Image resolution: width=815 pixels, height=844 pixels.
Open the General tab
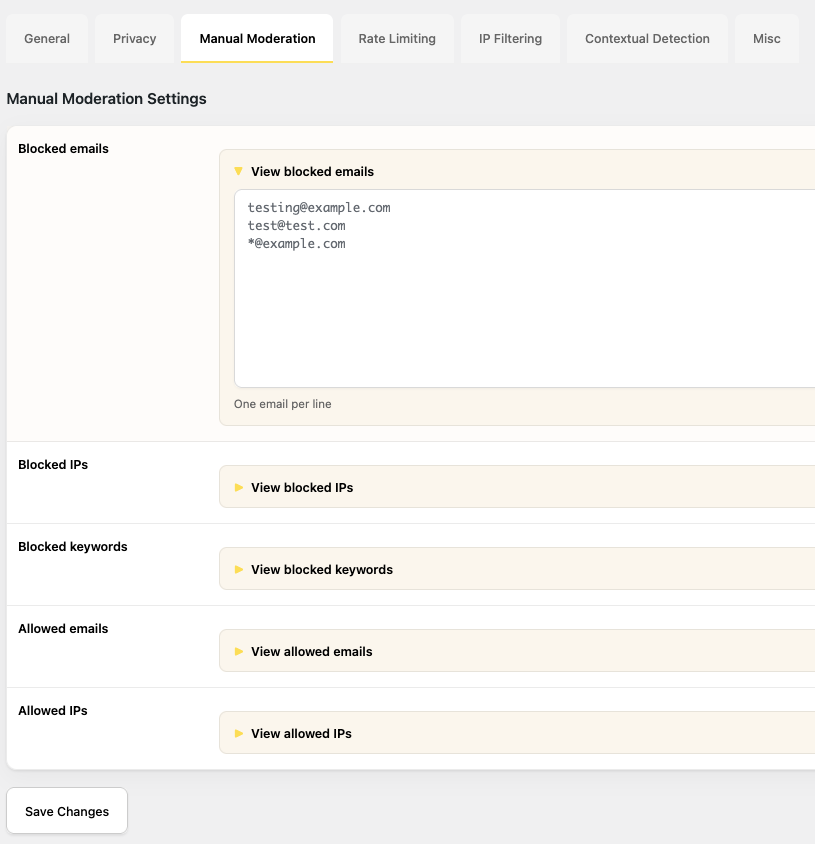point(47,39)
